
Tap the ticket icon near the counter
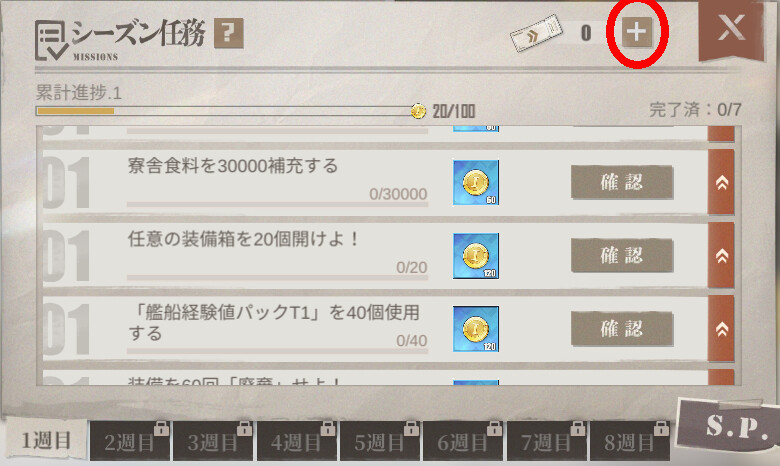536,33
